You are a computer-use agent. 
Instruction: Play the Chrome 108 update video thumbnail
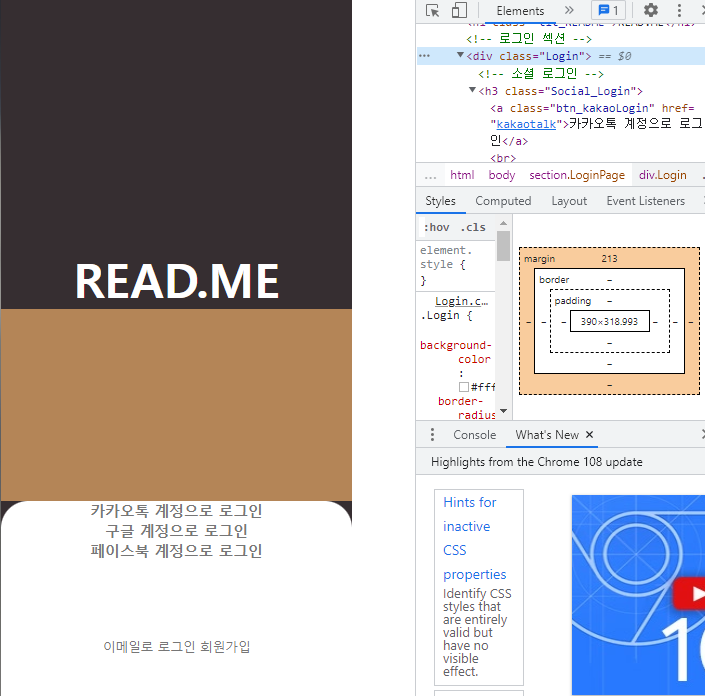click(690, 593)
